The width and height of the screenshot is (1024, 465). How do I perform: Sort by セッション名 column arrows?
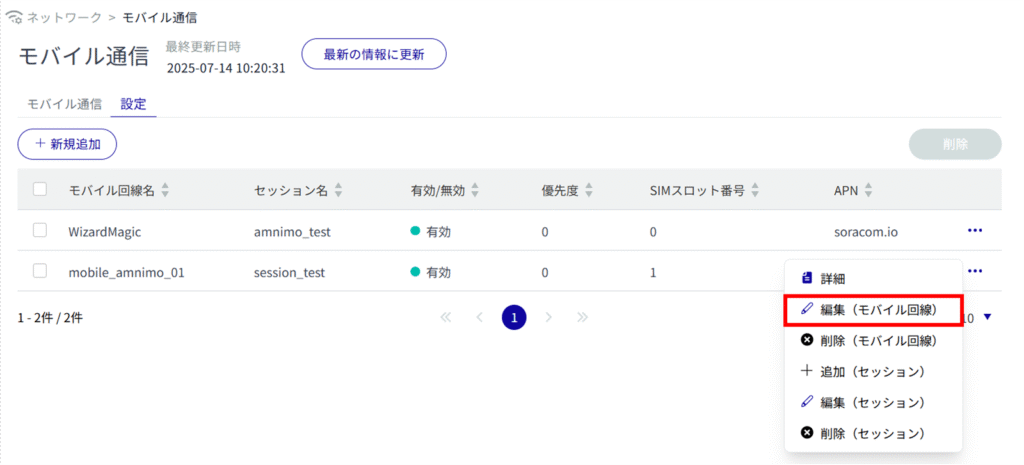(x=339, y=190)
